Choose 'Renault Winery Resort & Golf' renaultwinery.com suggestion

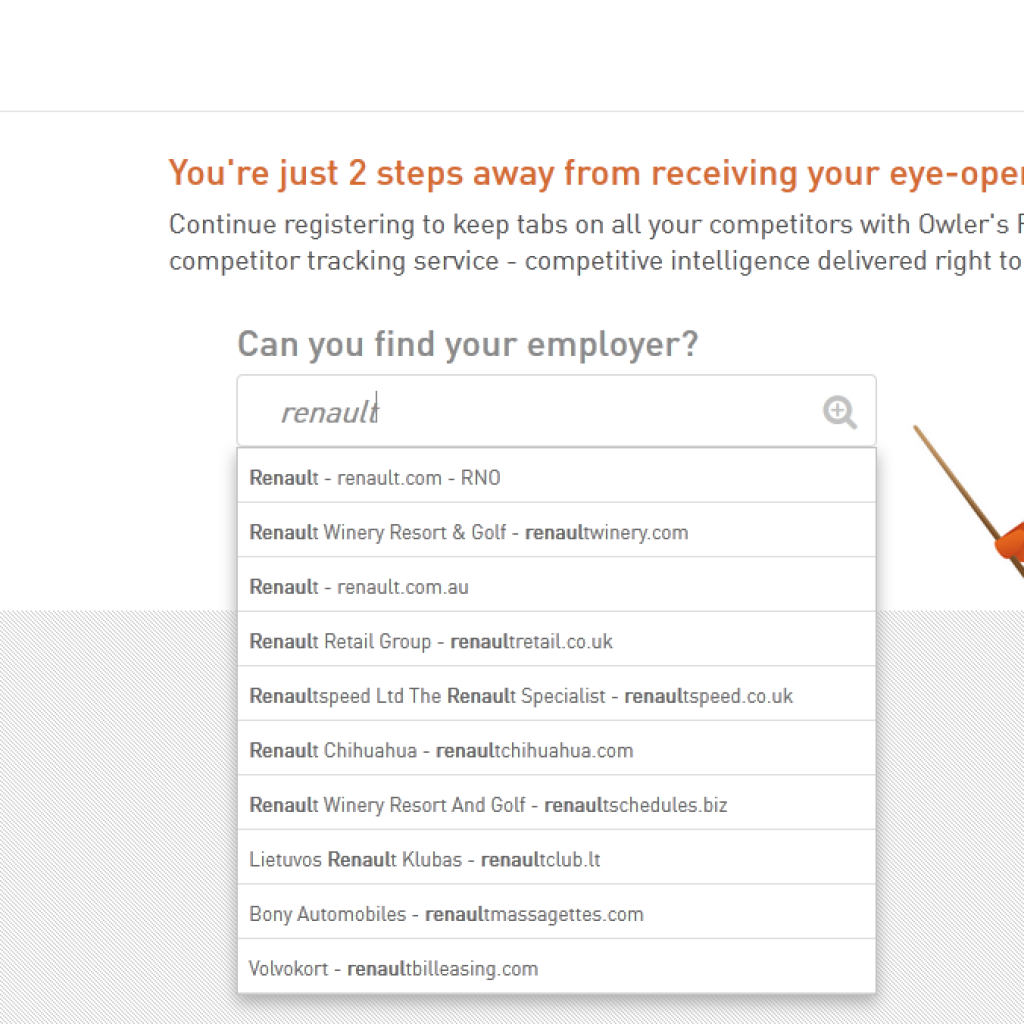tap(556, 530)
